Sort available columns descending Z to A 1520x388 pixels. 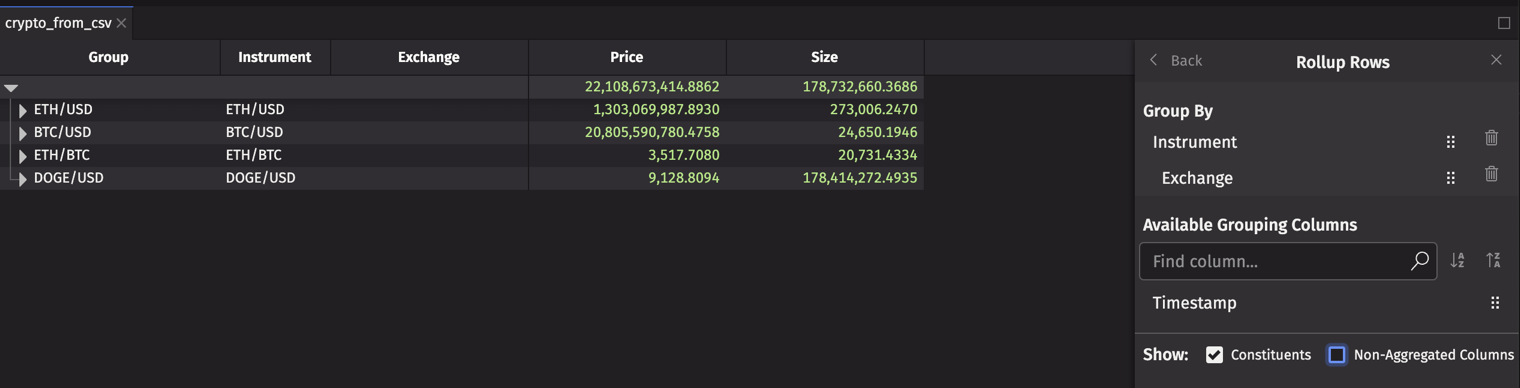pos(1493,261)
